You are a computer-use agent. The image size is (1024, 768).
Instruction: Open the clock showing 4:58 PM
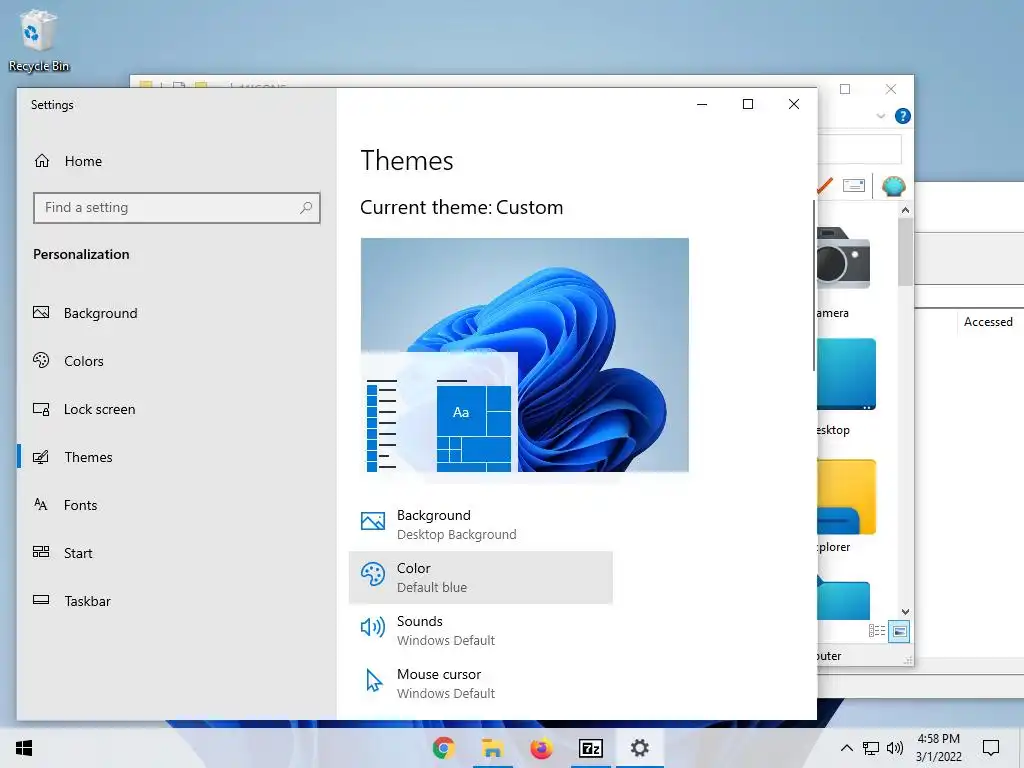938,748
